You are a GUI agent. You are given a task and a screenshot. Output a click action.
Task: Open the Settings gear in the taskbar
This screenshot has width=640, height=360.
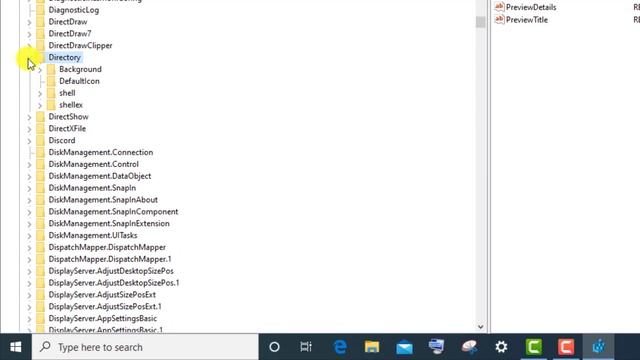tap(501, 347)
